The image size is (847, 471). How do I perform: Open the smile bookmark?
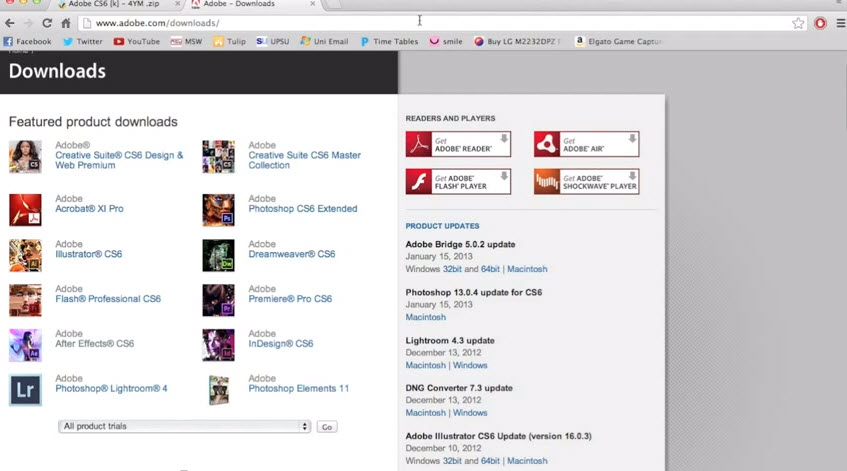(x=446, y=42)
